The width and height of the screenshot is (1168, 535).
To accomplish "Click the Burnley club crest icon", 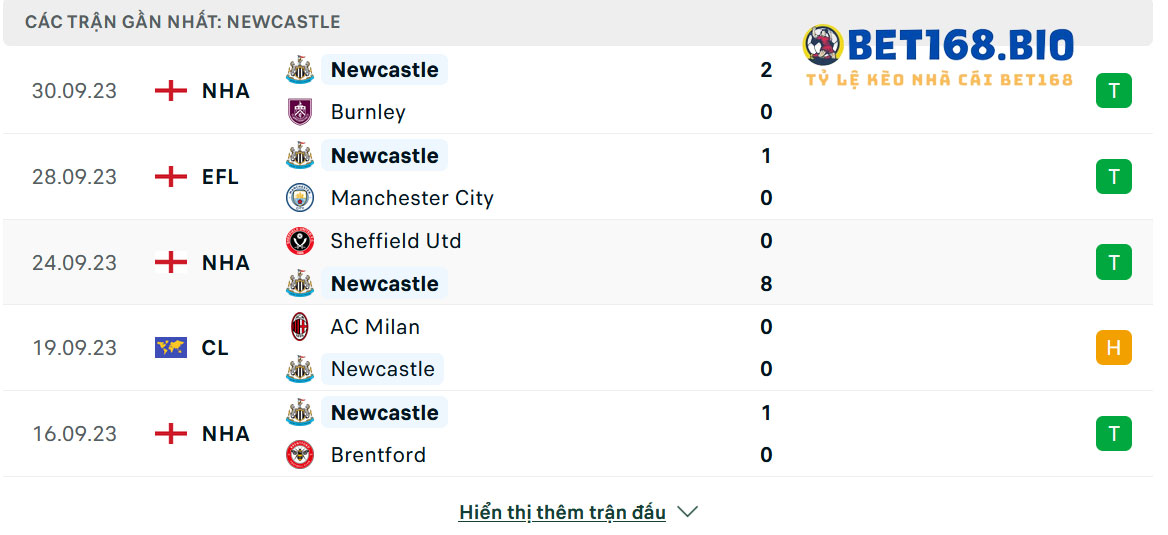I will [x=300, y=113].
